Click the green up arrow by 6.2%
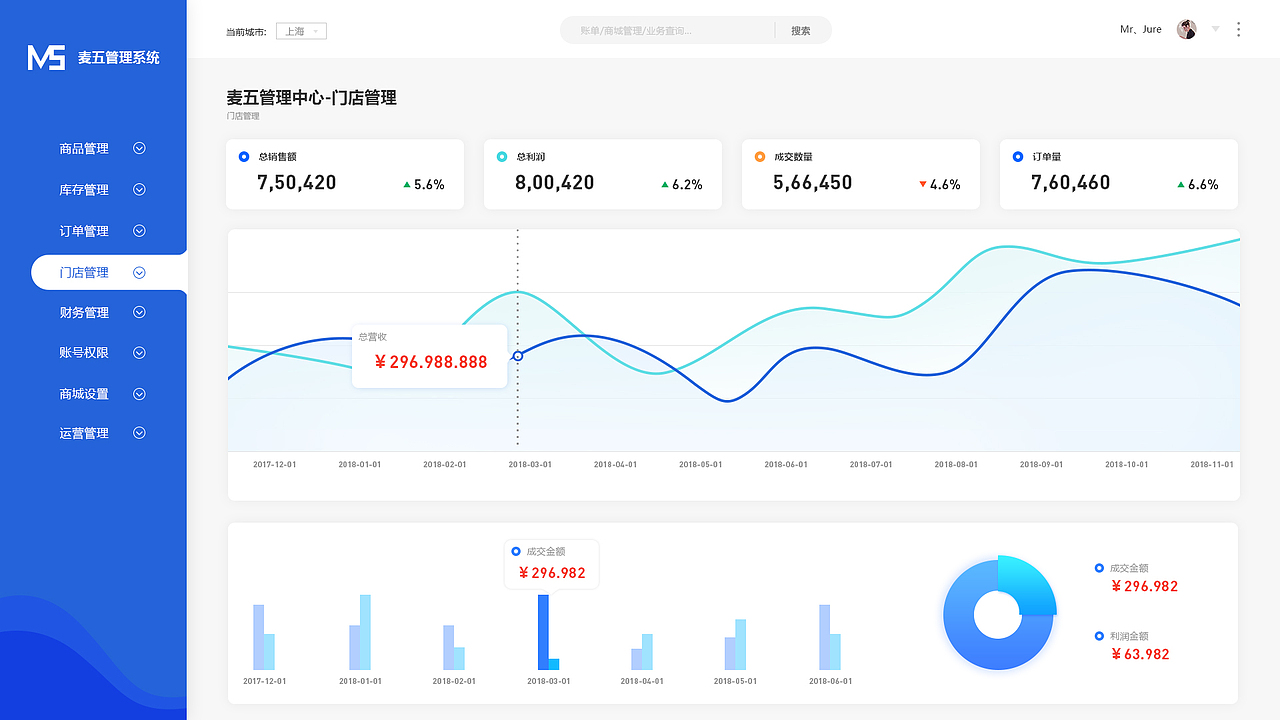The image size is (1280, 720). coord(665,184)
